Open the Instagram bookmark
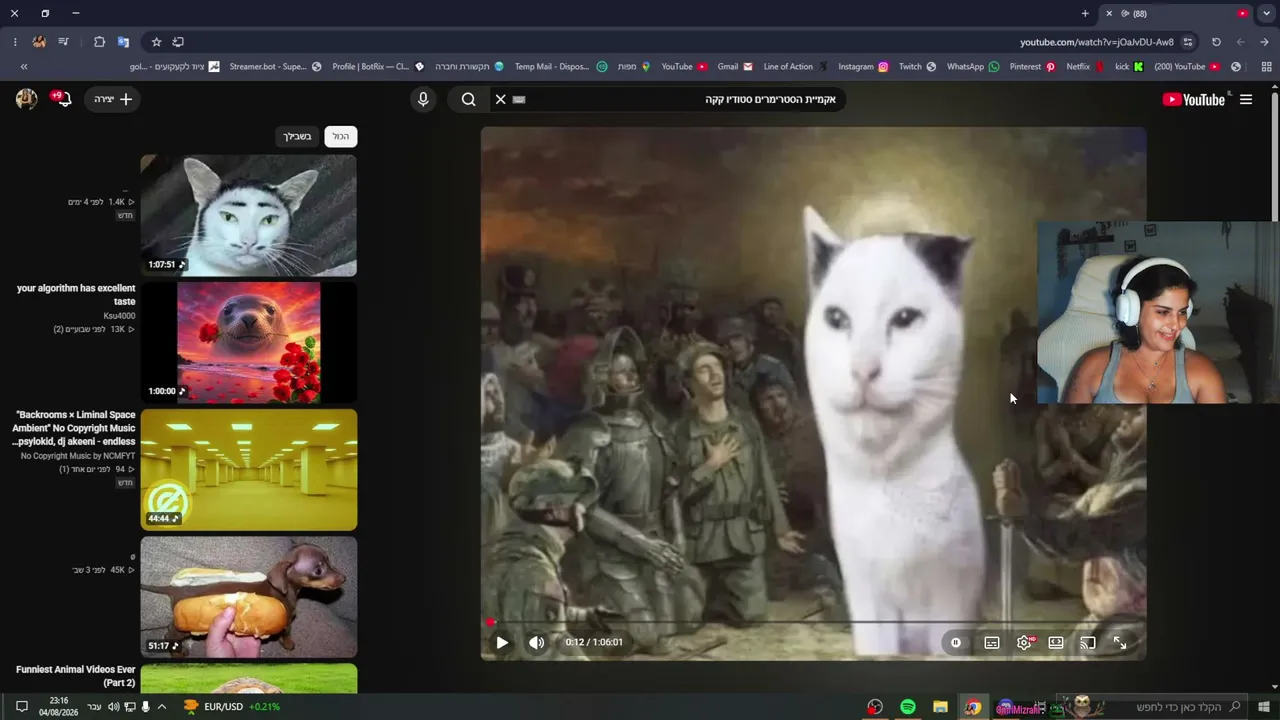The image size is (1280, 720). (x=863, y=67)
